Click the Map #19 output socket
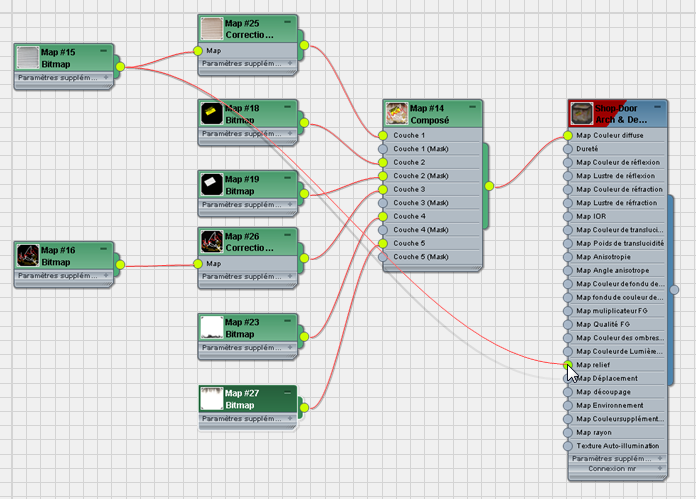 pyautogui.click(x=304, y=194)
